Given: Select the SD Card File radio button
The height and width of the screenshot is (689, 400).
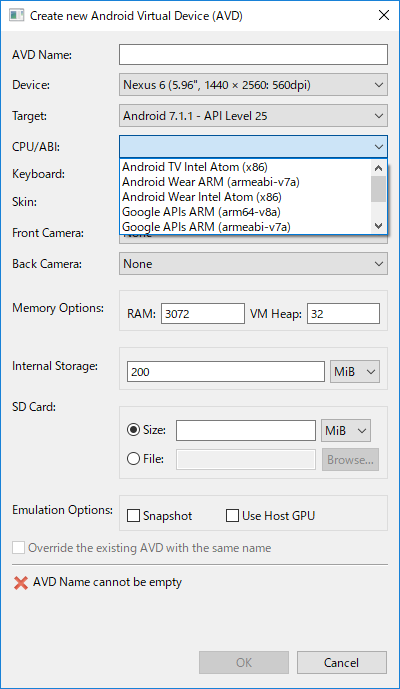Looking at the screenshot, I should point(134,459).
